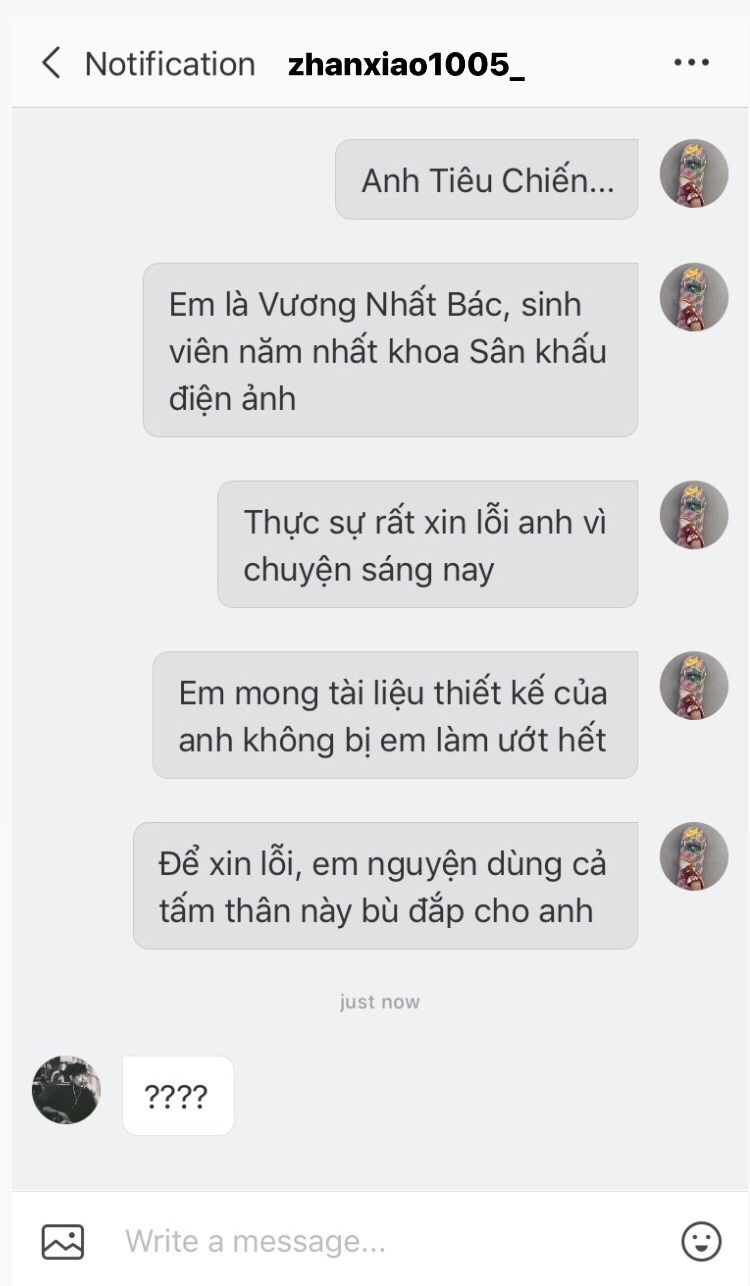750x1286 pixels.
Task: Tap the 'just now' timestamp
Action: pos(380,1002)
